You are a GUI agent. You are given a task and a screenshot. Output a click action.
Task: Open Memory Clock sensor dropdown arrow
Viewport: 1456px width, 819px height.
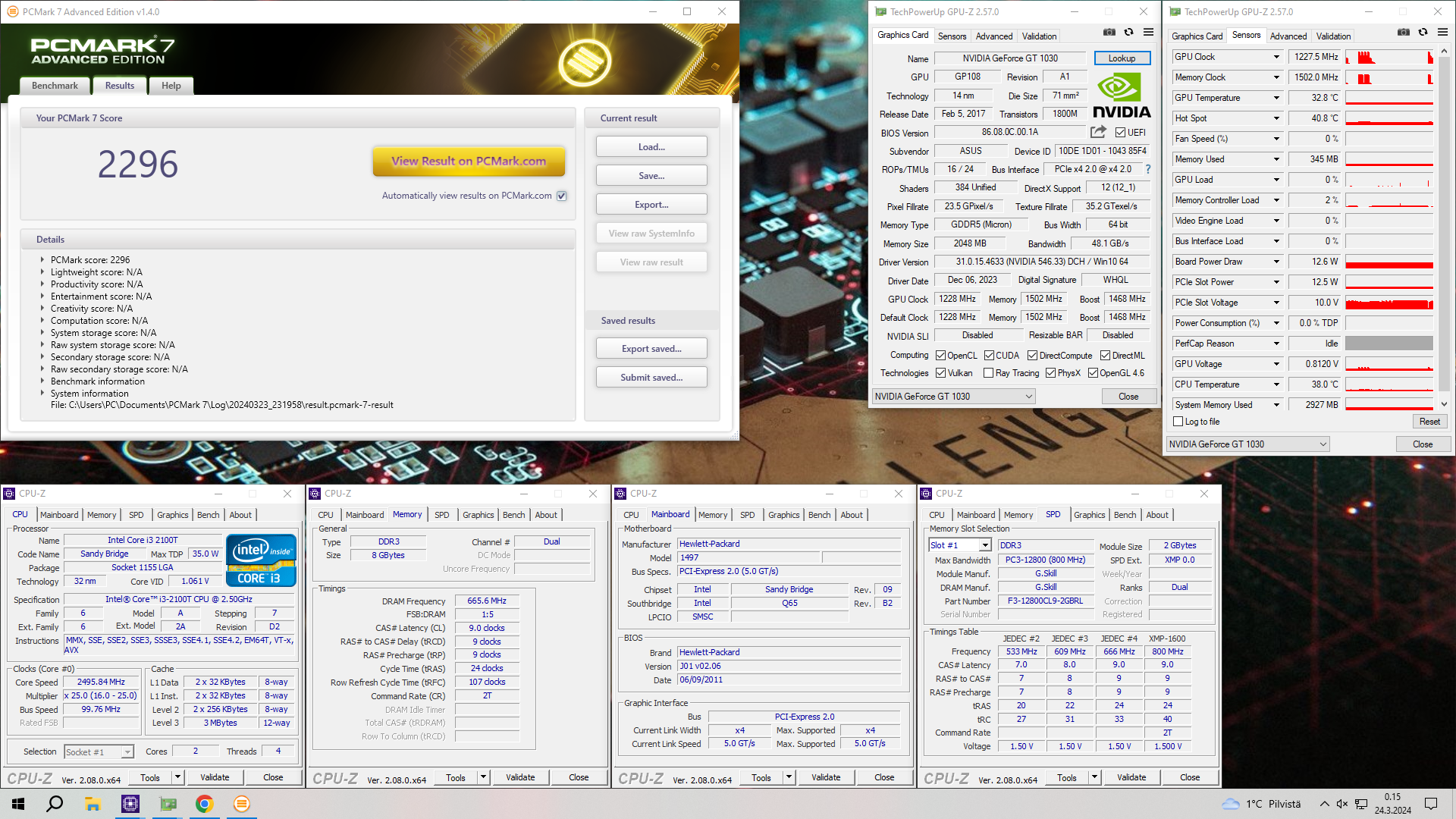click(x=1276, y=77)
